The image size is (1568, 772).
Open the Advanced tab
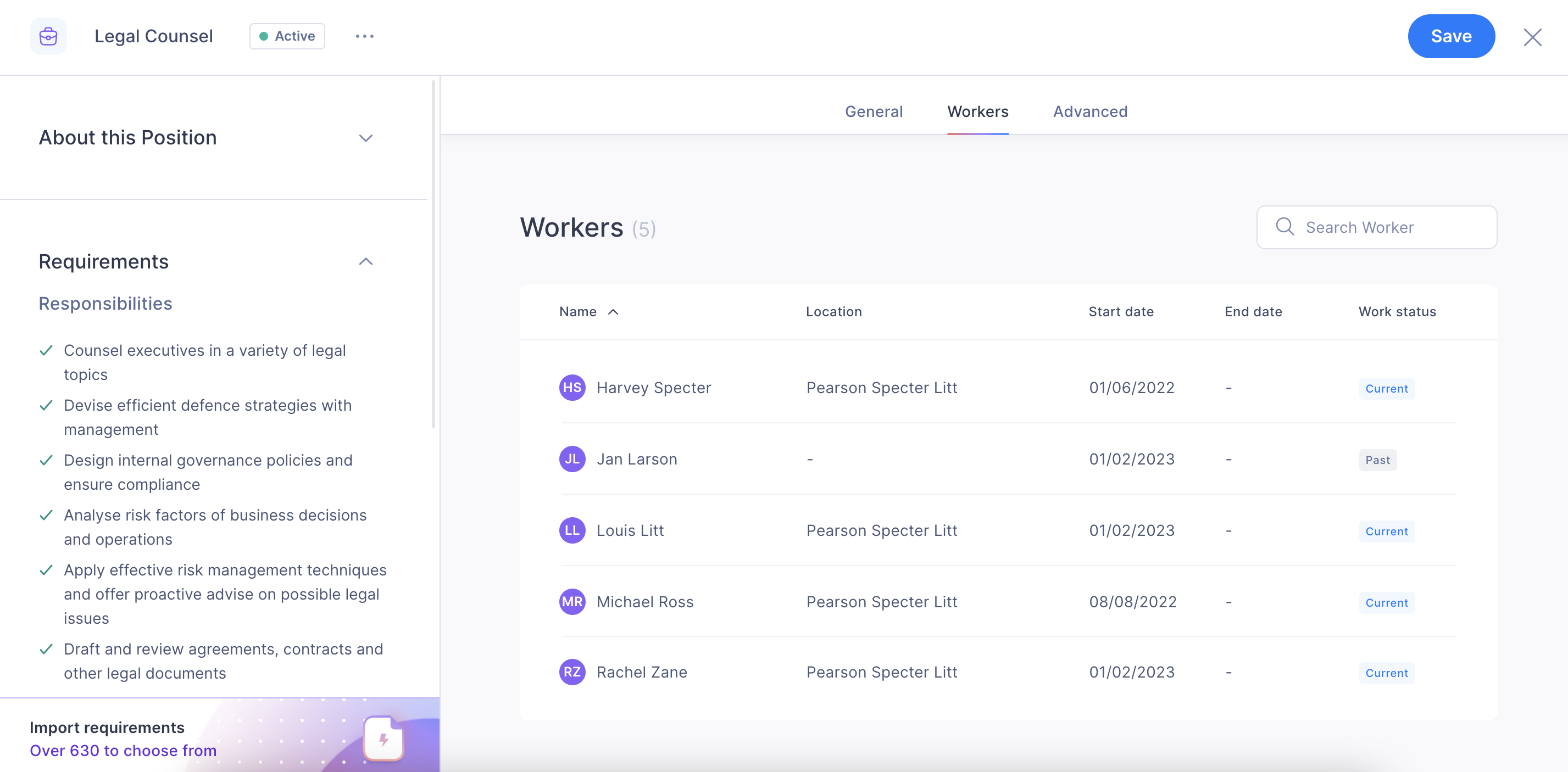[1090, 111]
